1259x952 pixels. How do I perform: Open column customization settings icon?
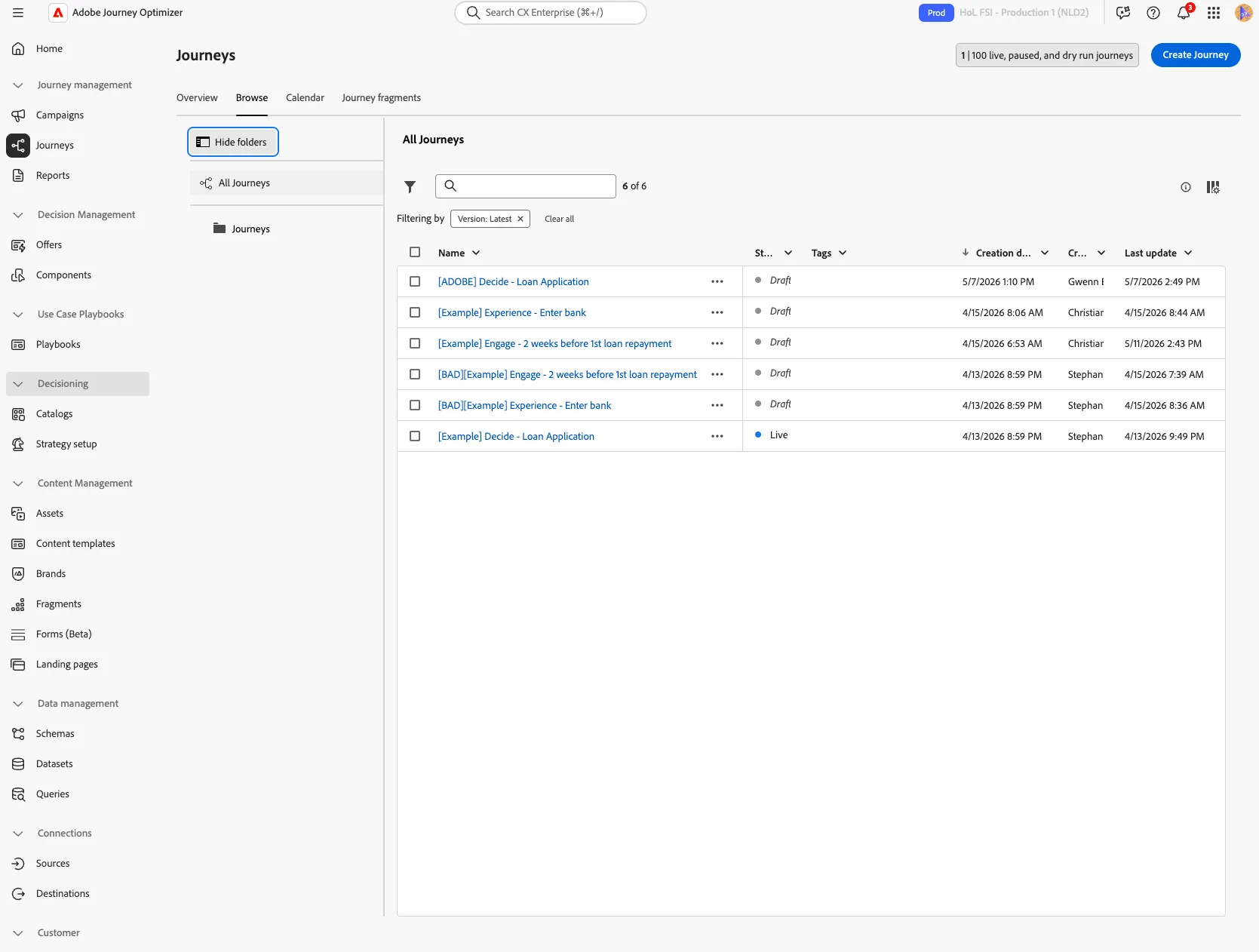(x=1213, y=187)
